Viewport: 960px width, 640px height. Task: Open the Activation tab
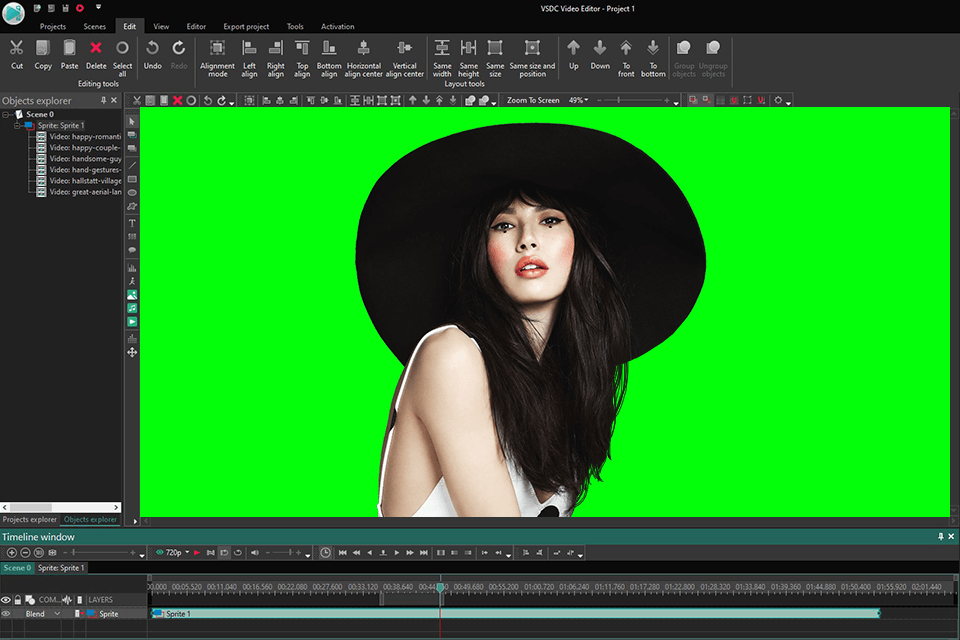[x=337, y=26]
